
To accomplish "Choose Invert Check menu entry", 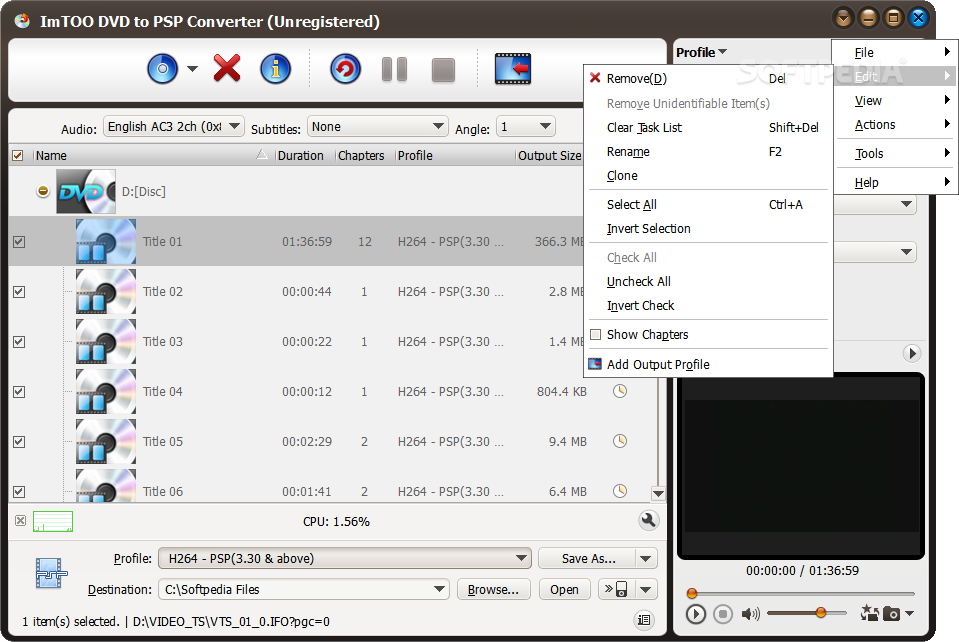I will click(x=708, y=306).
